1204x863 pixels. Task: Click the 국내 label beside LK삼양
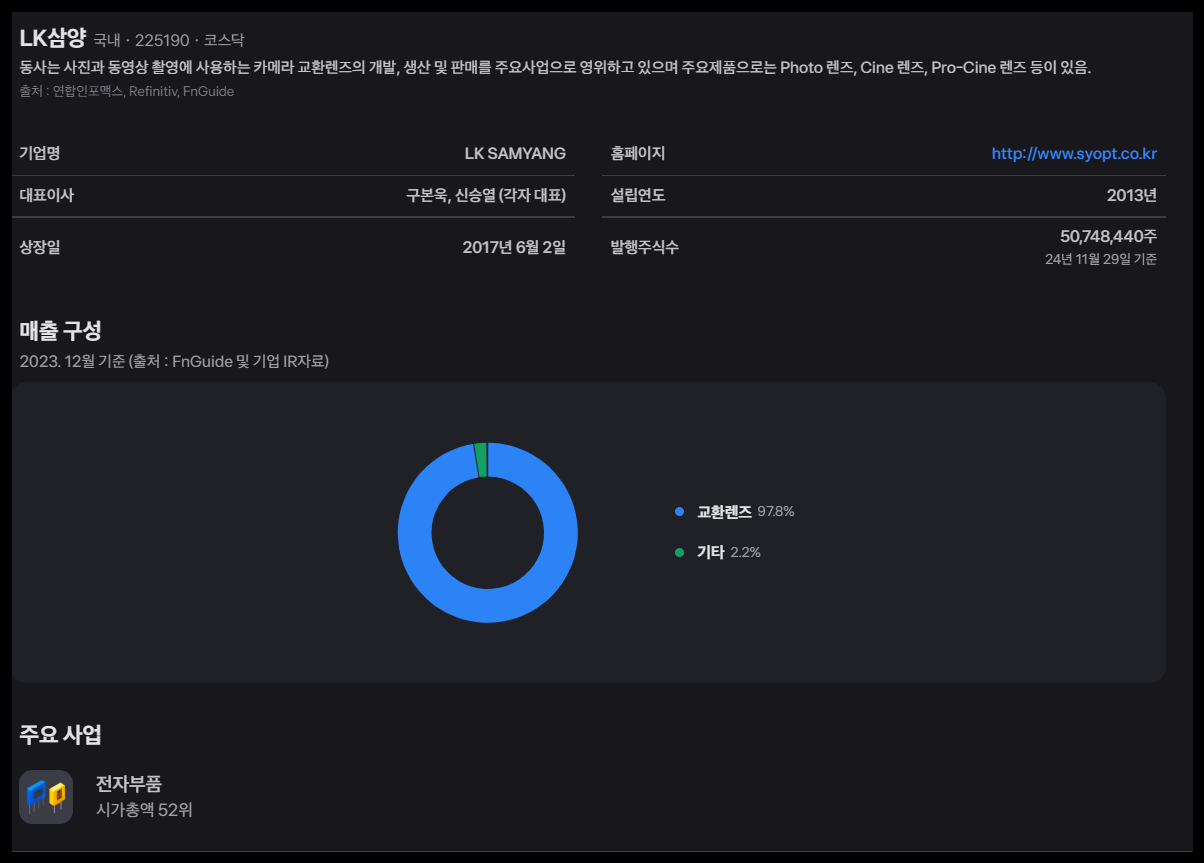tap(107, 41)
